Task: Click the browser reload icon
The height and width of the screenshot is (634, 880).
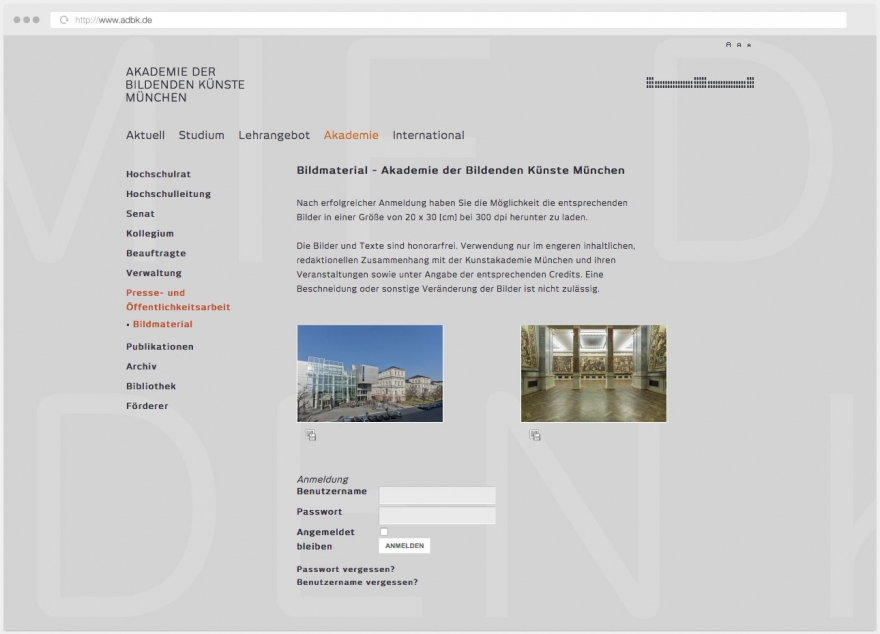Action: pos(64,20)
